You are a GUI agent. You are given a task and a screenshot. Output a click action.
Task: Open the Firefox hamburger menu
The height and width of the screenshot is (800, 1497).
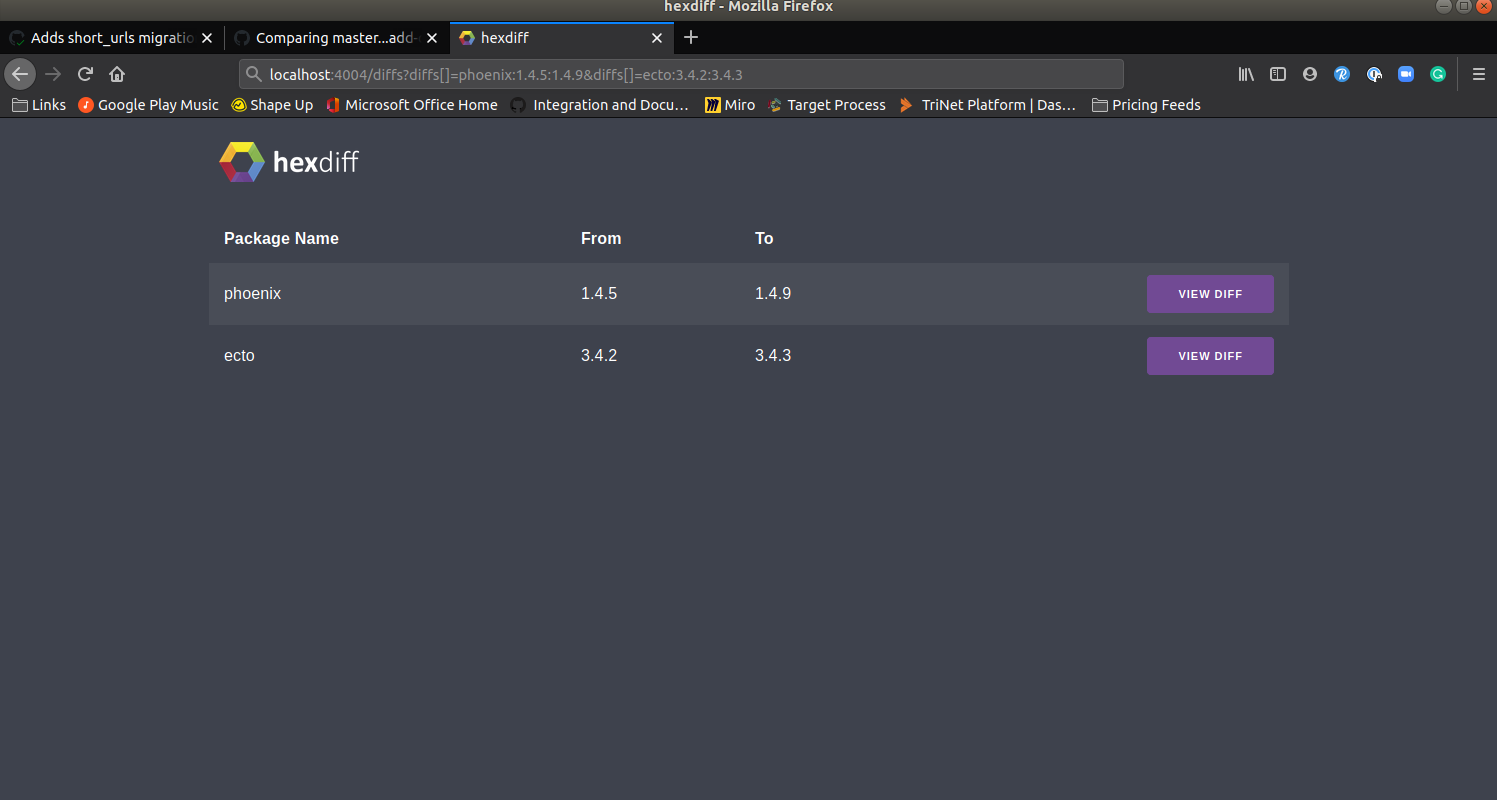click(x=1479, y=74)
